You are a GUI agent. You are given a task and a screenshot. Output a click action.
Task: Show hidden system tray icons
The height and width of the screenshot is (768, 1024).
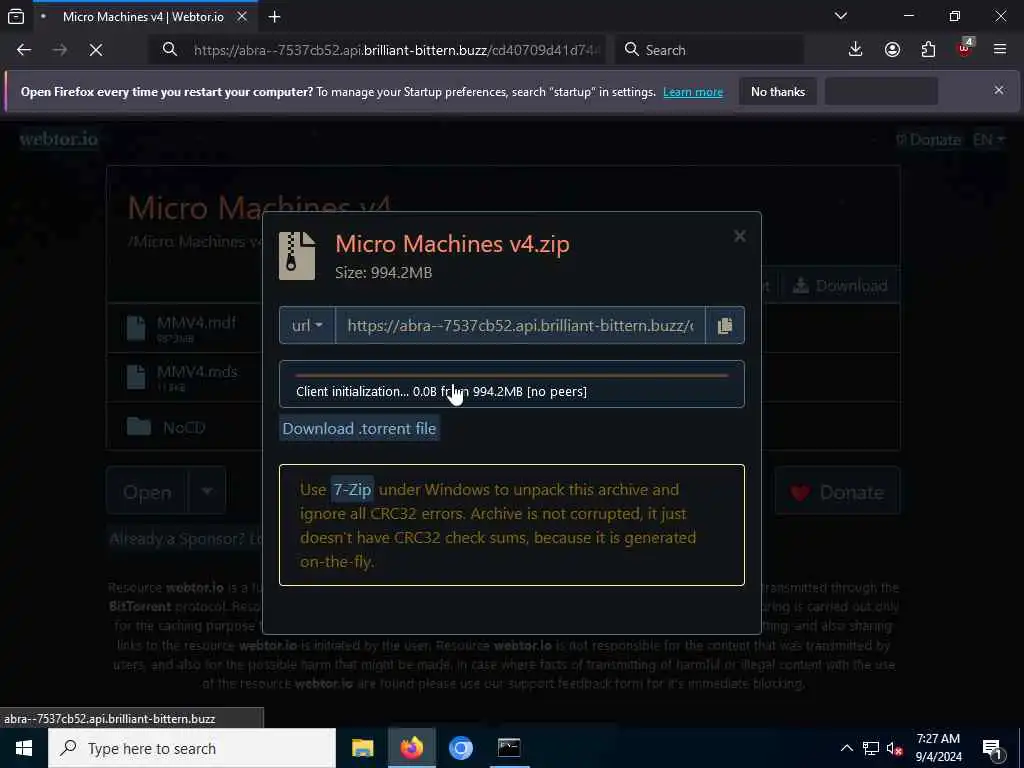(x=846, y=748)
